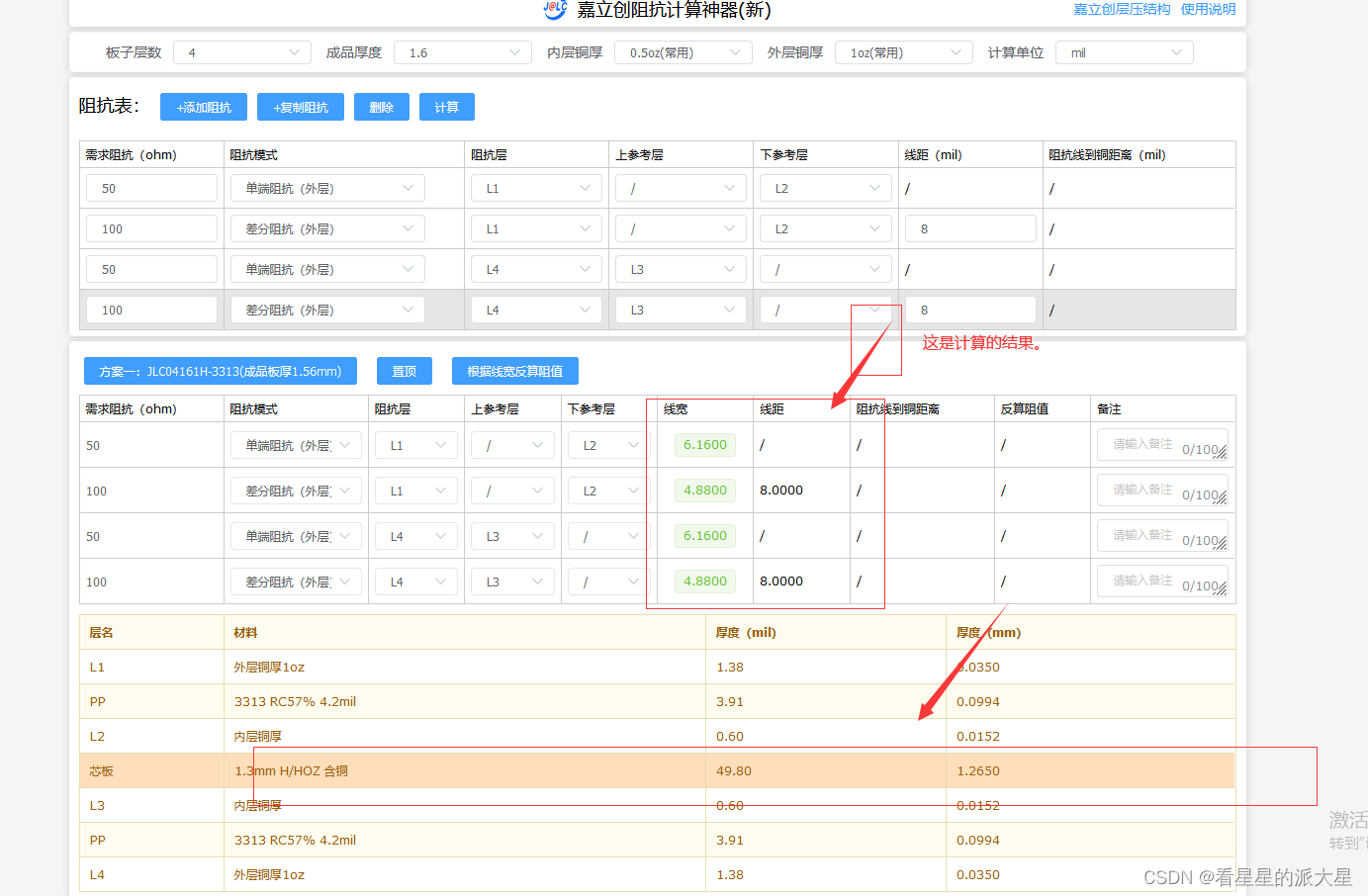Click the third result row 备注 text box
Screen dimensions: 1368x896
(1162, 536)
